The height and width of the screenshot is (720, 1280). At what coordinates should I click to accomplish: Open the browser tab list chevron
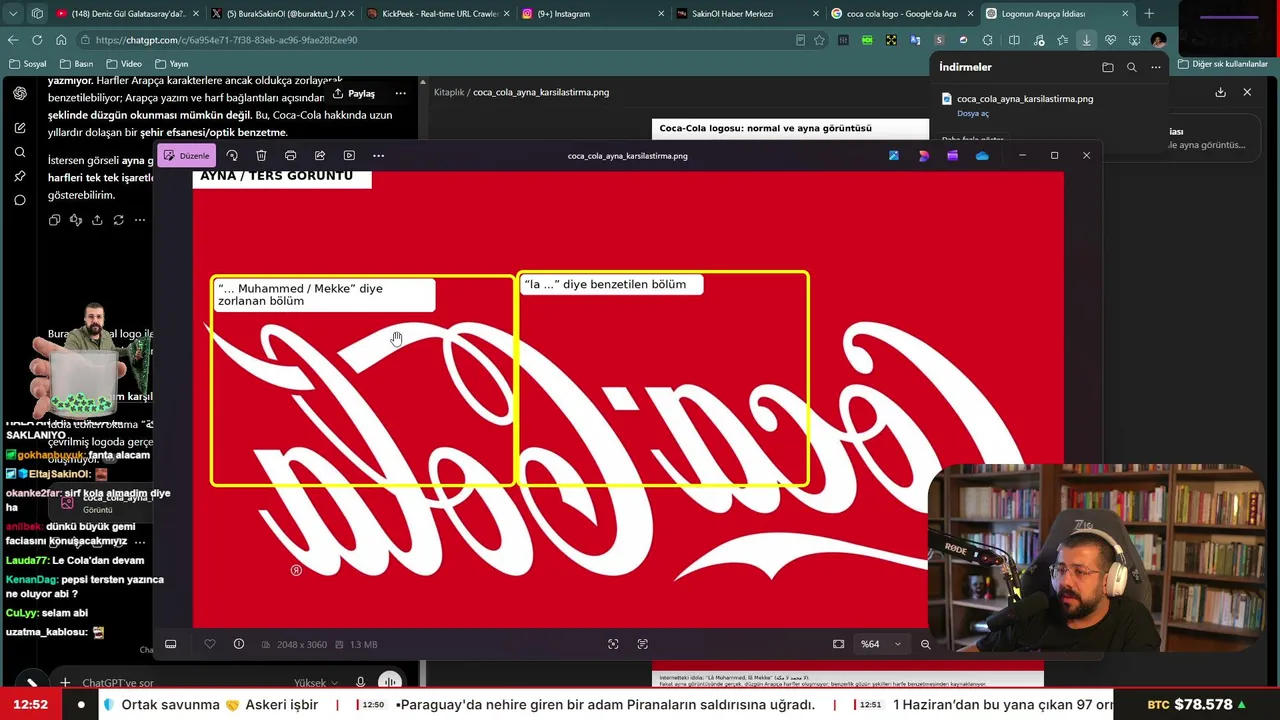(x=13, y=14)
